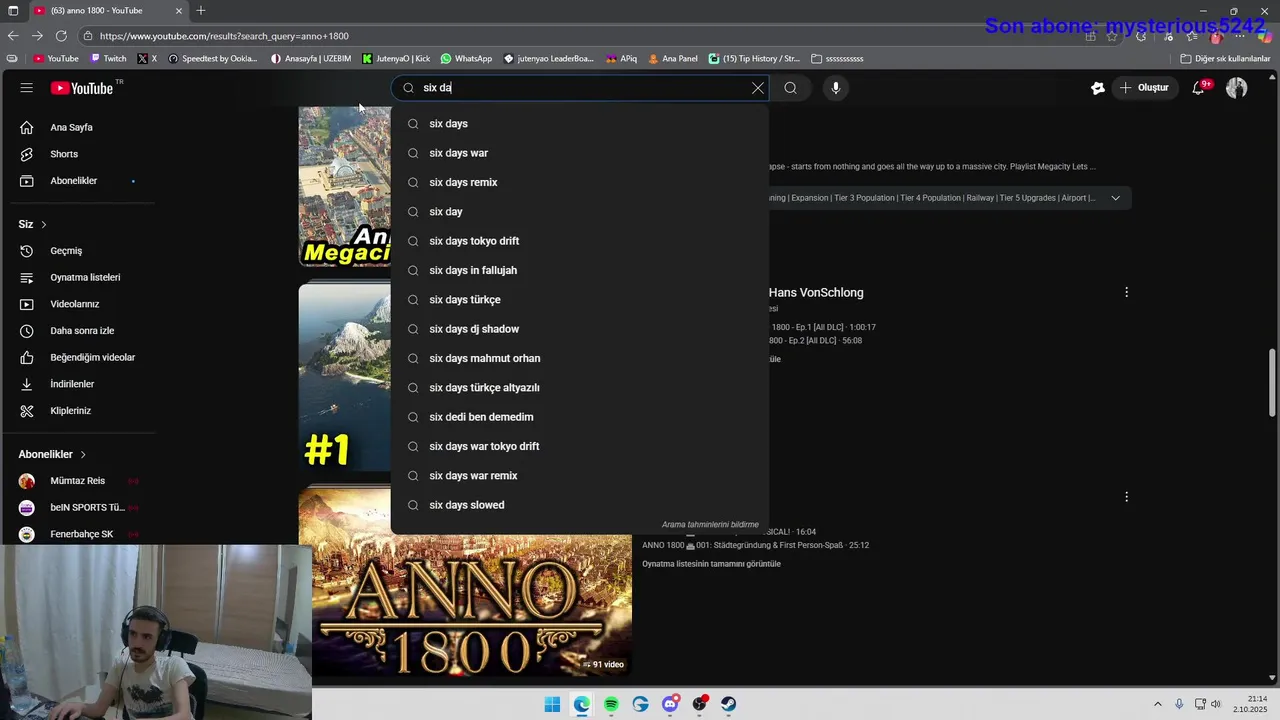This screenshot has width=1280, height=720.
Task: Open the account avatar menu
Action: tap(1237, 88)
